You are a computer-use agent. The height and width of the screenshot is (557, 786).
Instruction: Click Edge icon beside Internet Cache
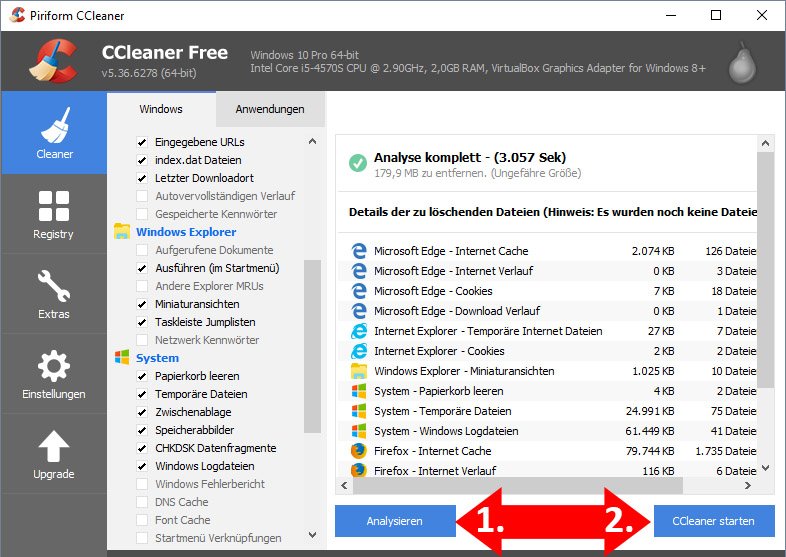point(359,251)
